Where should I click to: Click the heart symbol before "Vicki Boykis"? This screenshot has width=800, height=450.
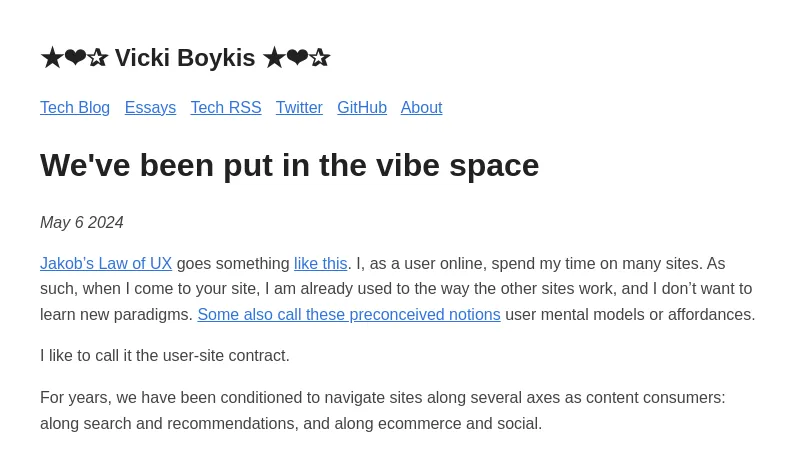tap(75, 58)
